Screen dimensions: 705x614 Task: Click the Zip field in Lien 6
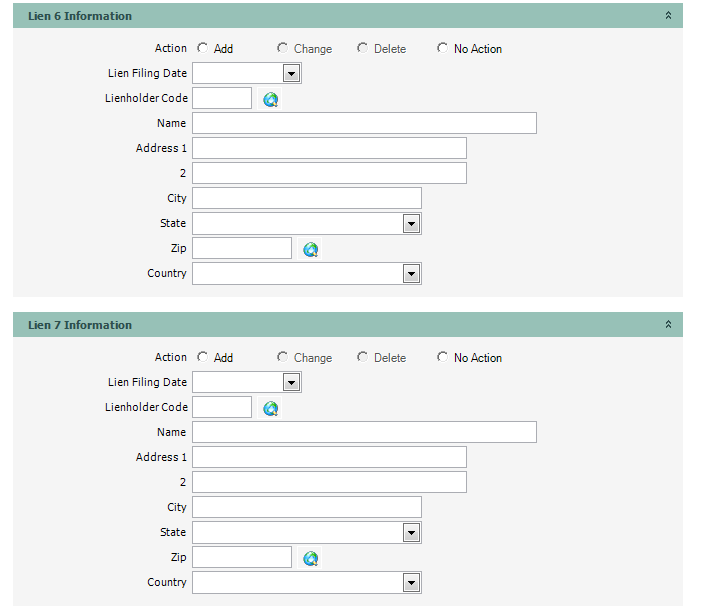pos(242,248)
